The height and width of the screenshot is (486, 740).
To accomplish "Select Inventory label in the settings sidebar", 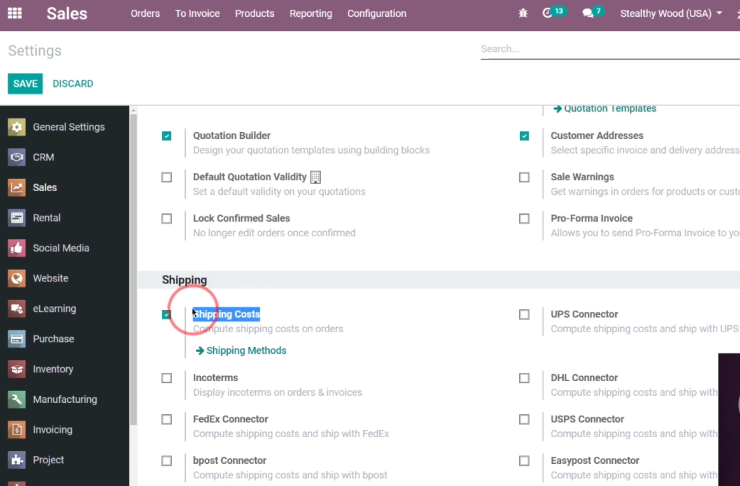I will (53, 369).
